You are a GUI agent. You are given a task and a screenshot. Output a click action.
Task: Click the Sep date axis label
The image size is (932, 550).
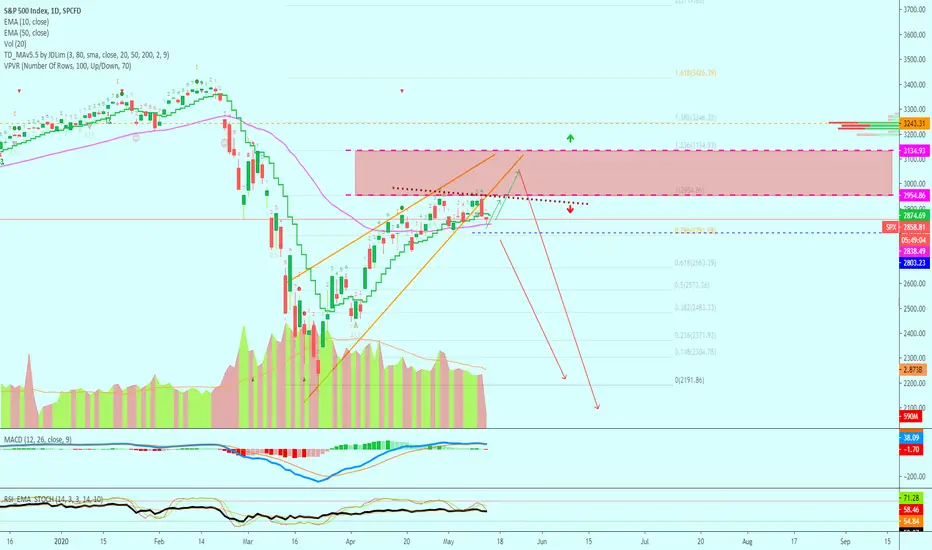[x=845, y=542]
